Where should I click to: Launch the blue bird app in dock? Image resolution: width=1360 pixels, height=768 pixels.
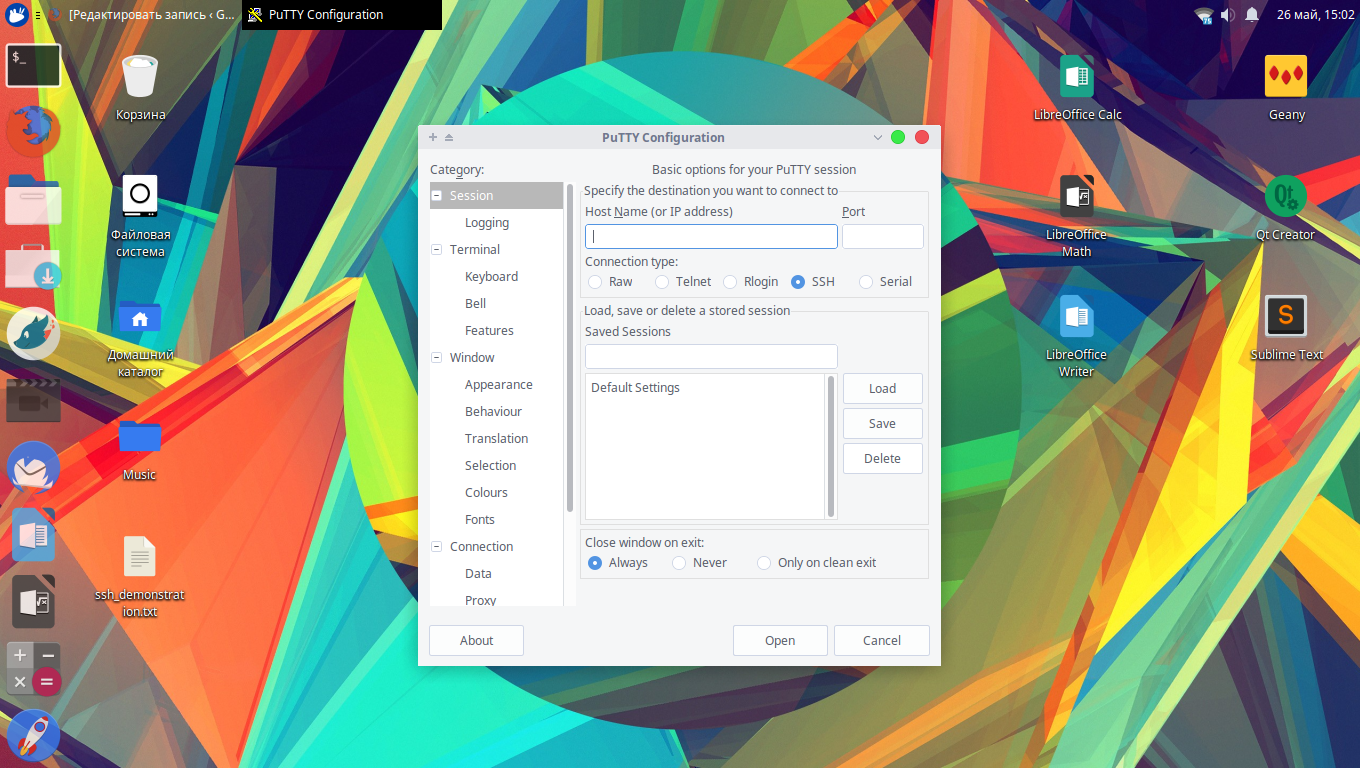pyautogui.click(x=34, y=333)
